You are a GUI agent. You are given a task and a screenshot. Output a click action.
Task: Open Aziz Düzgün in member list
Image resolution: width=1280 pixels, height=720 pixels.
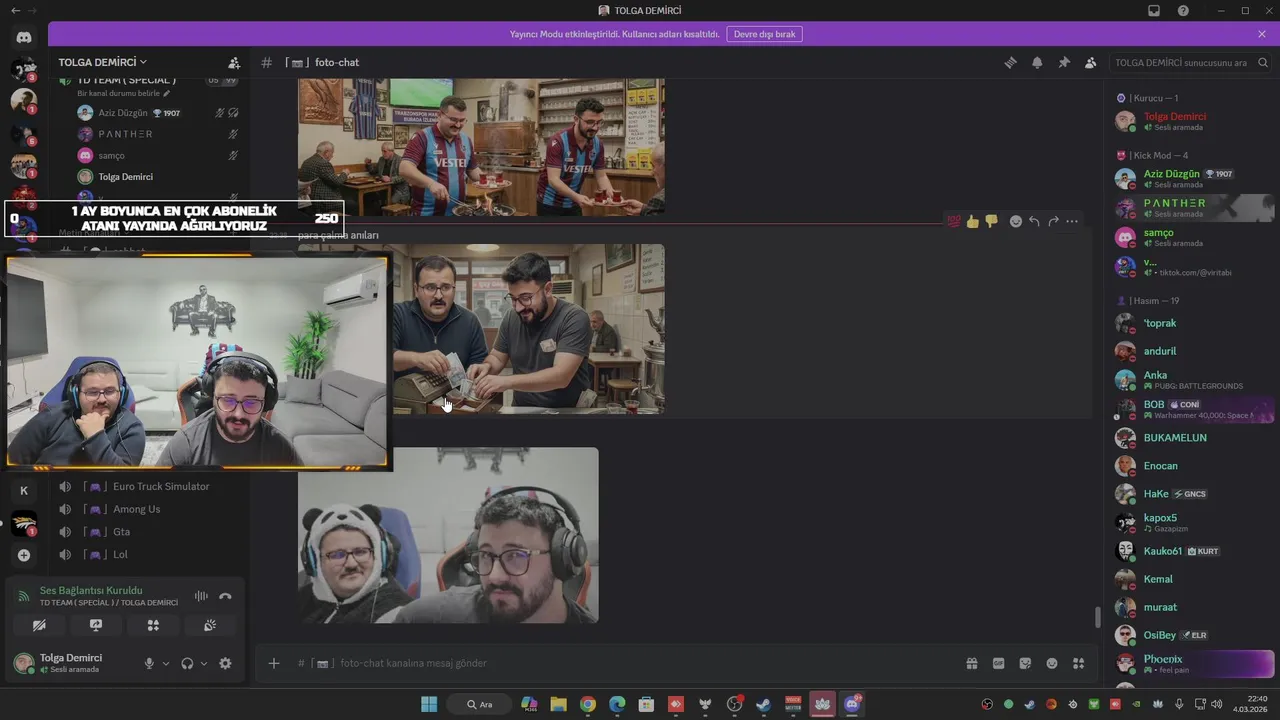tap(1190, 178)
